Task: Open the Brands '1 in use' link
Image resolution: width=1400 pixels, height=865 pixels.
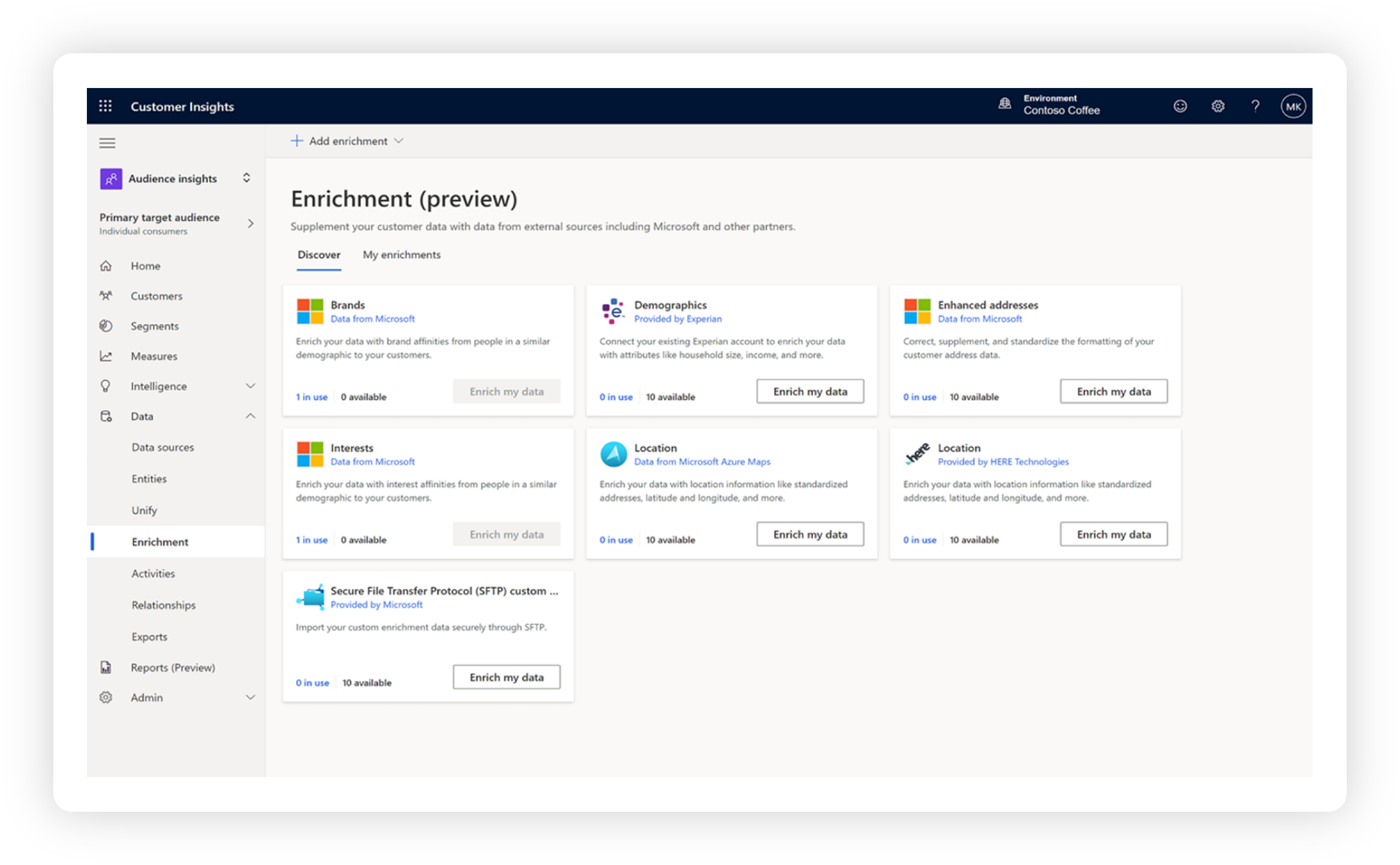Action: coord(312,397)
